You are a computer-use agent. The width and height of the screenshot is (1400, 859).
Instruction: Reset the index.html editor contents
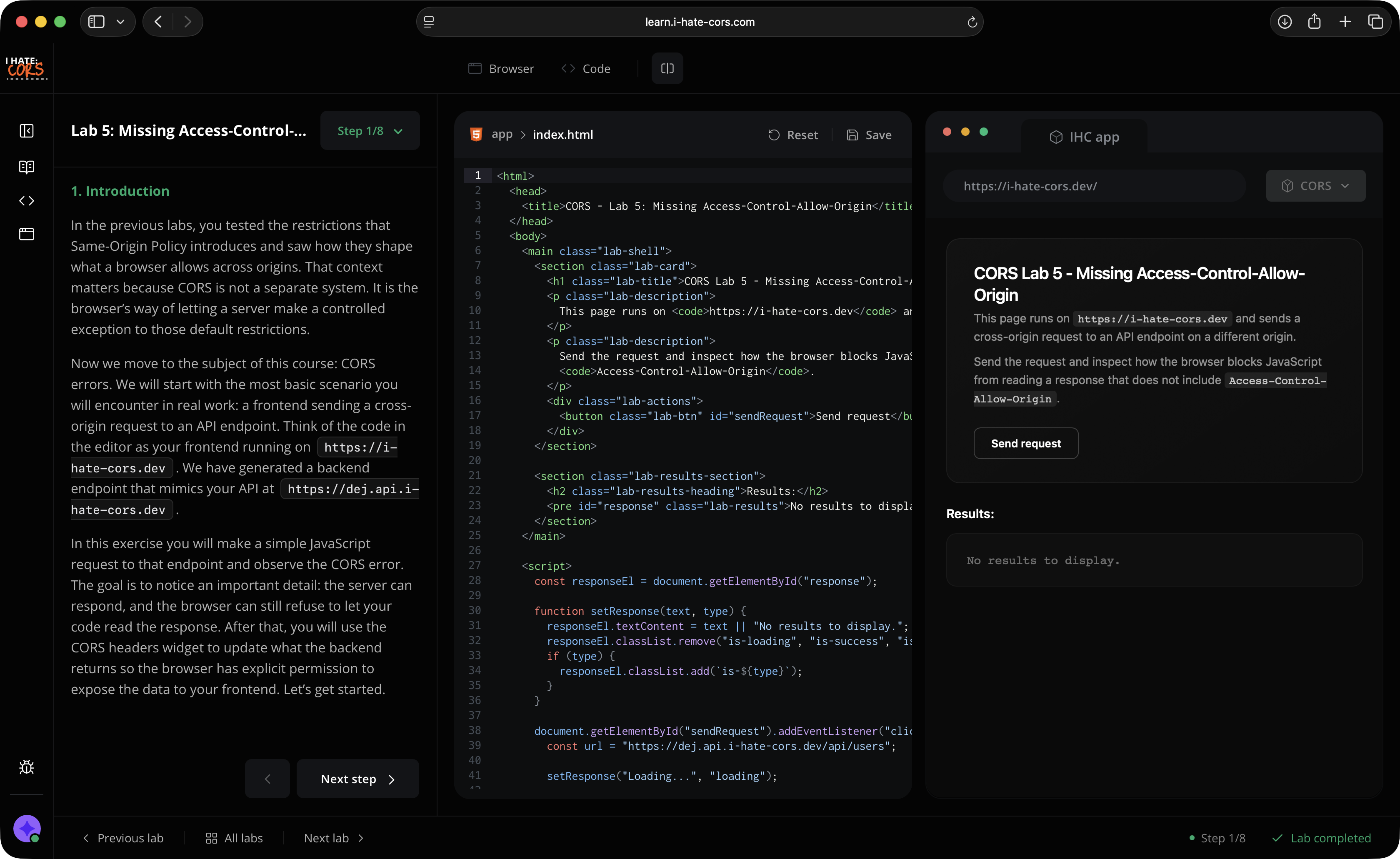pos(793,135)
